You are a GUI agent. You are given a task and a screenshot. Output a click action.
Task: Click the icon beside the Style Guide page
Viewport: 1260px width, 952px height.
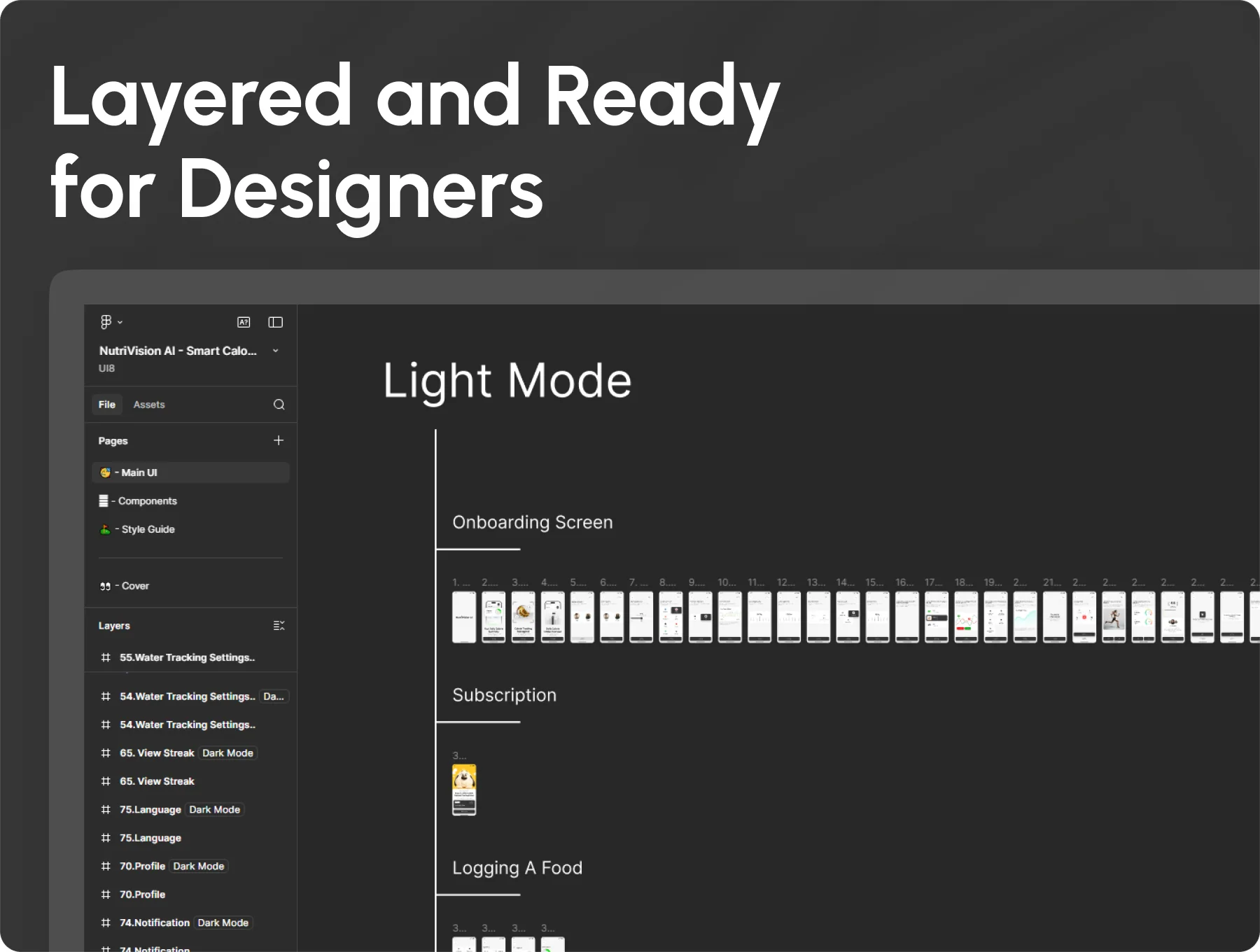coord(105,529)
